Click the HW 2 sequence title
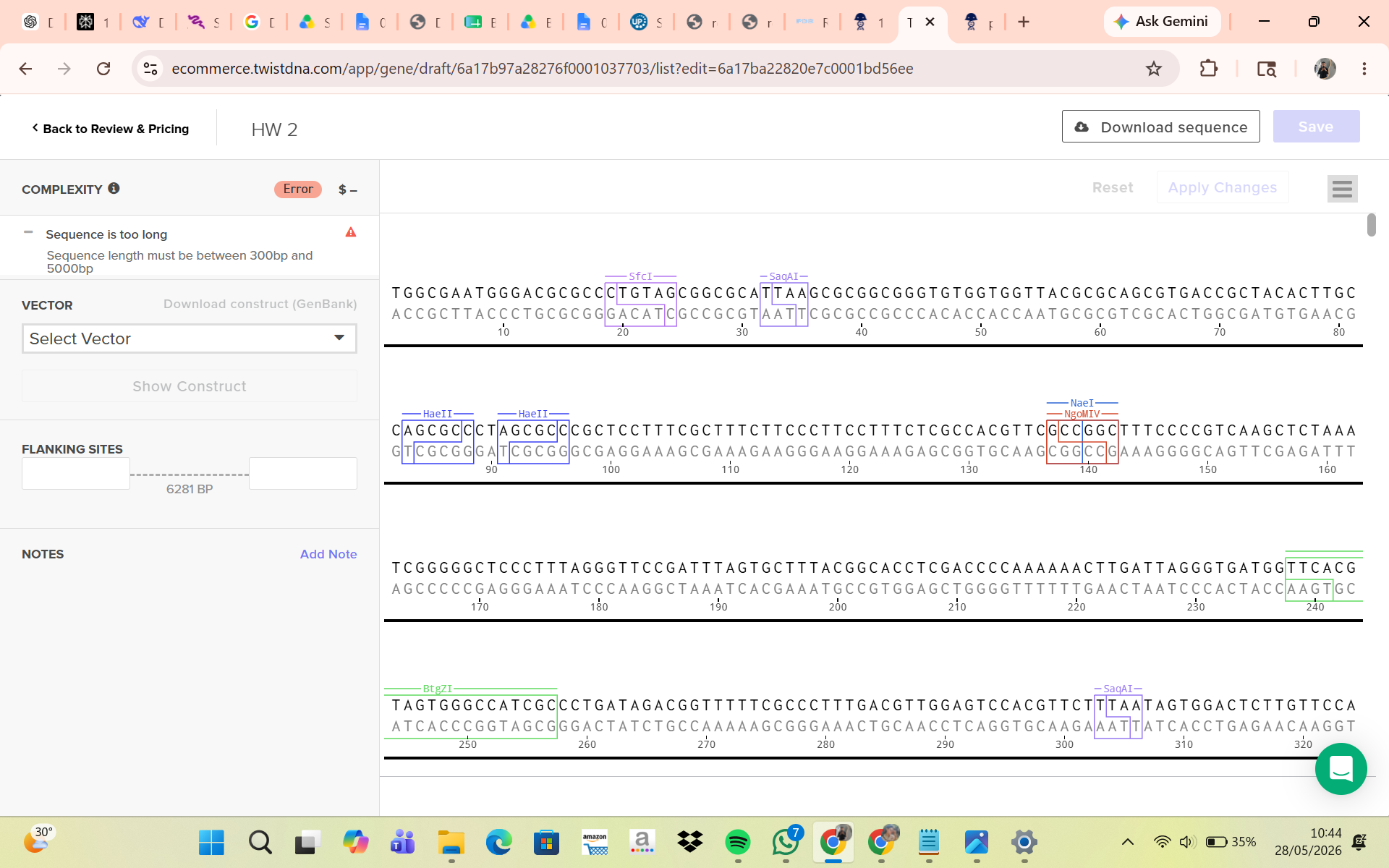Screen dimensions: 1389x868 tap(274, 129)
